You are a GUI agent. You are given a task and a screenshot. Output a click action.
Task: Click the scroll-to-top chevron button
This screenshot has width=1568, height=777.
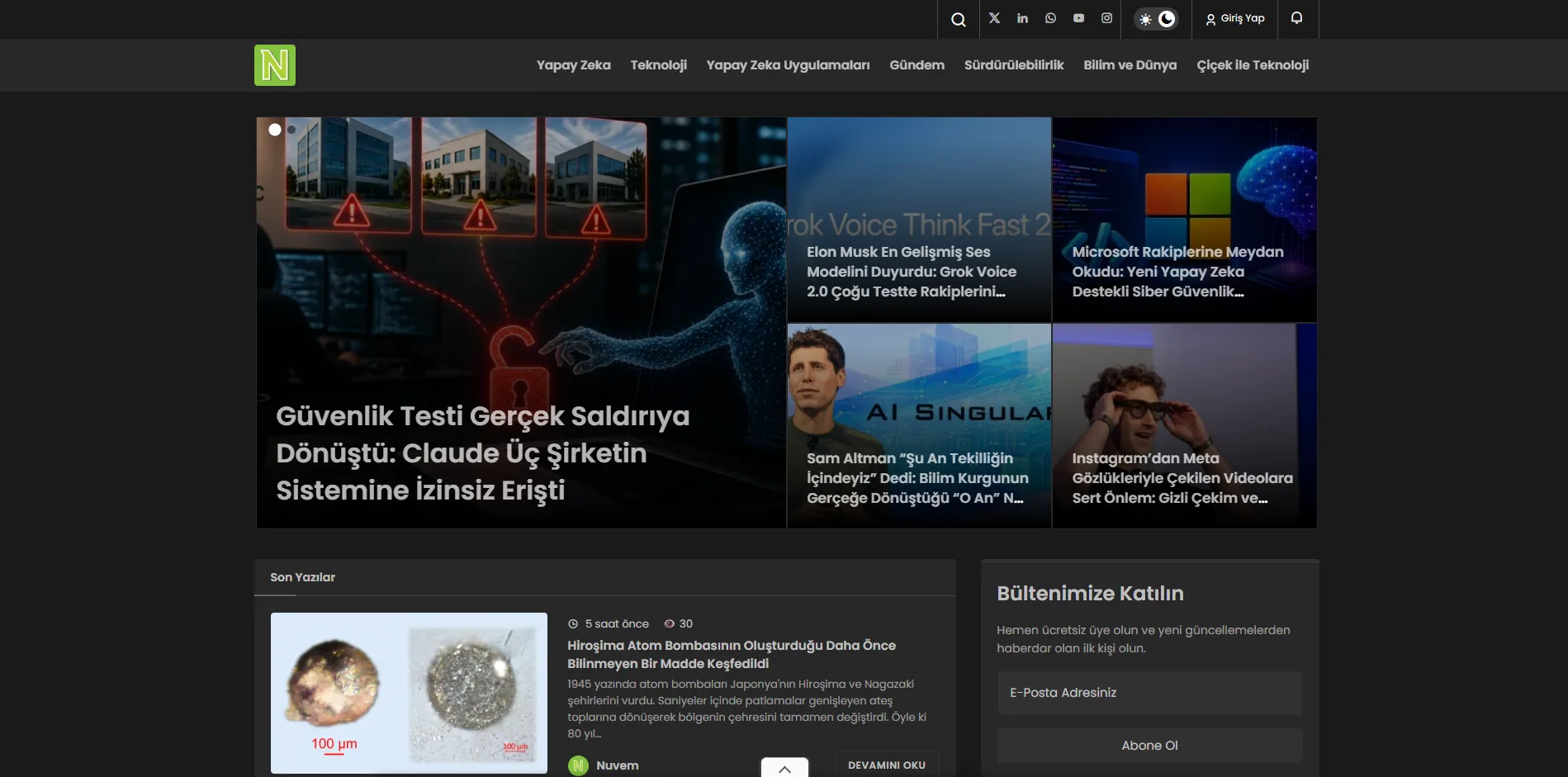[784, 768]
